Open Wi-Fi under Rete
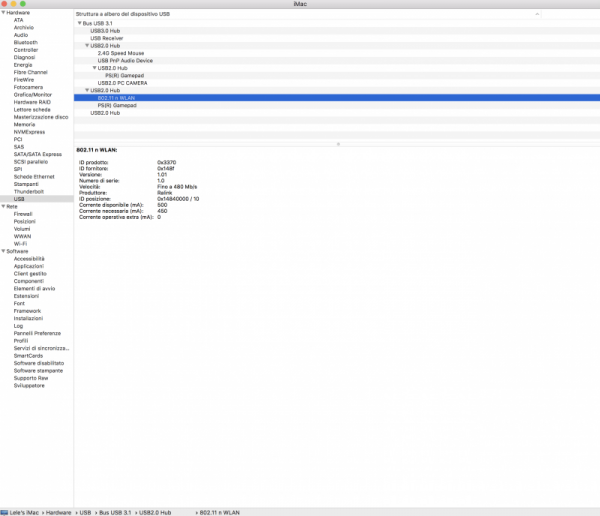This screenshot has width=600, height=516. click(x=20, y=244)
